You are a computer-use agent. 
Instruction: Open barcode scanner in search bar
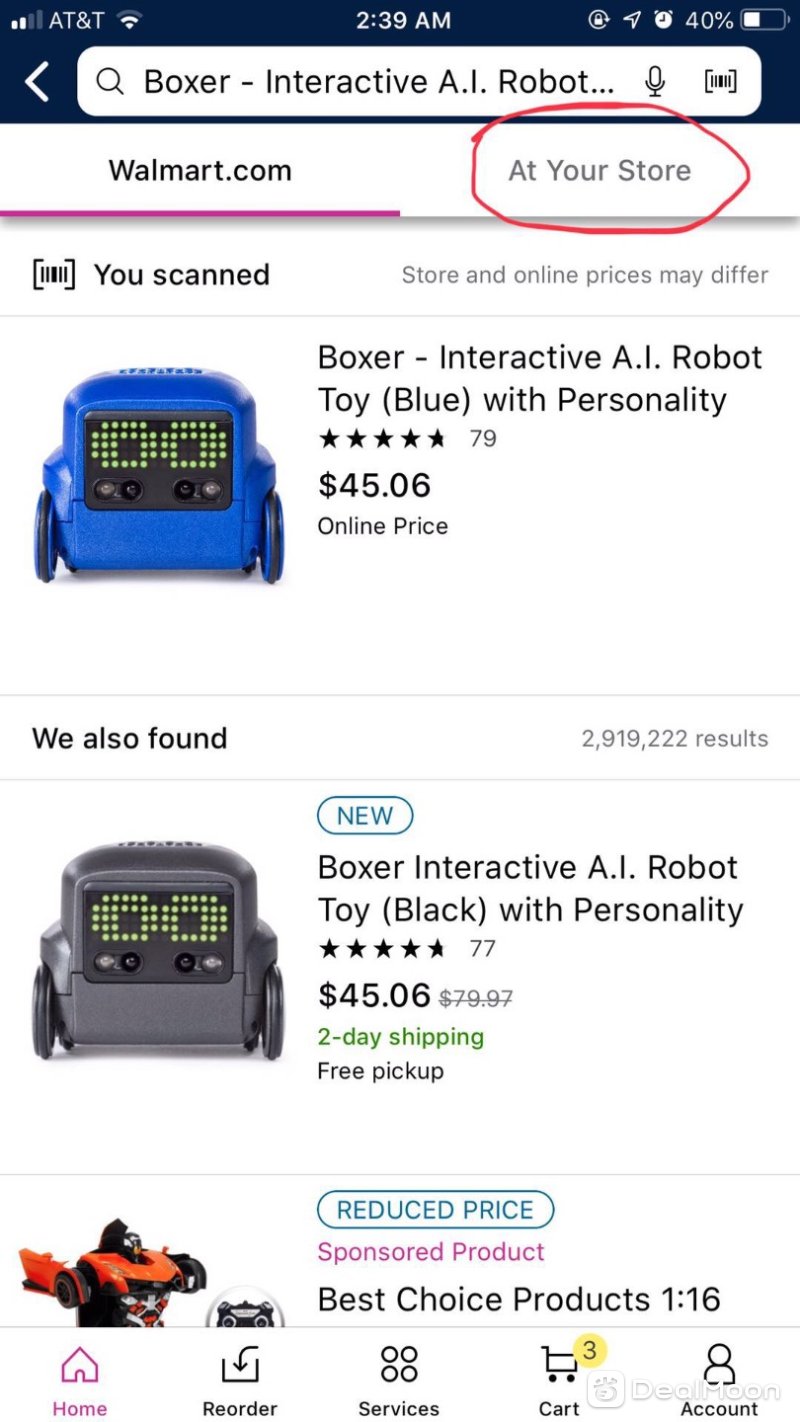click(721, 82)
